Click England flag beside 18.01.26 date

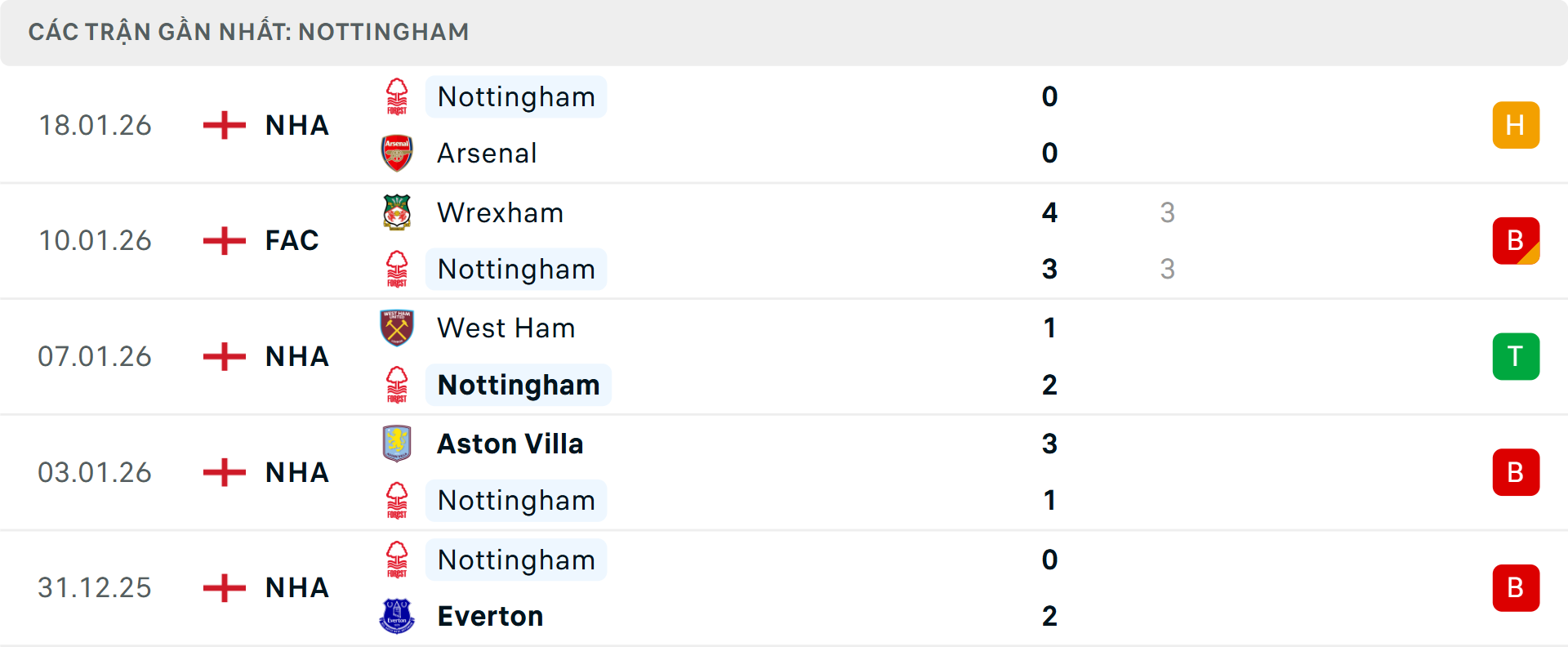pos(224,125)
